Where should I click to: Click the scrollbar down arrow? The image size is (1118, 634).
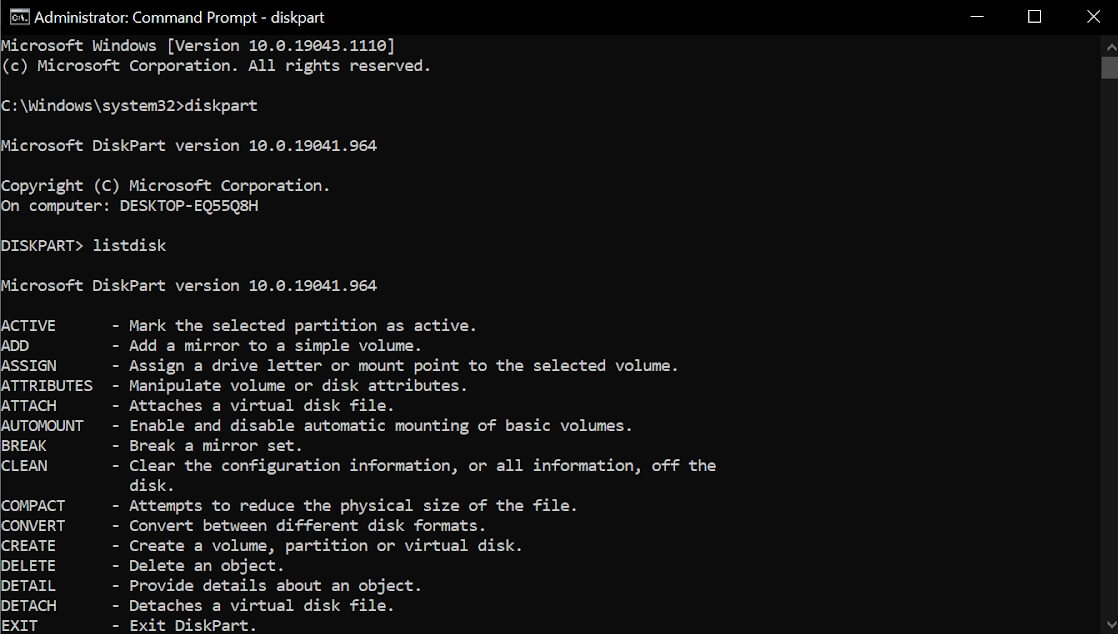coord(1110,624)
